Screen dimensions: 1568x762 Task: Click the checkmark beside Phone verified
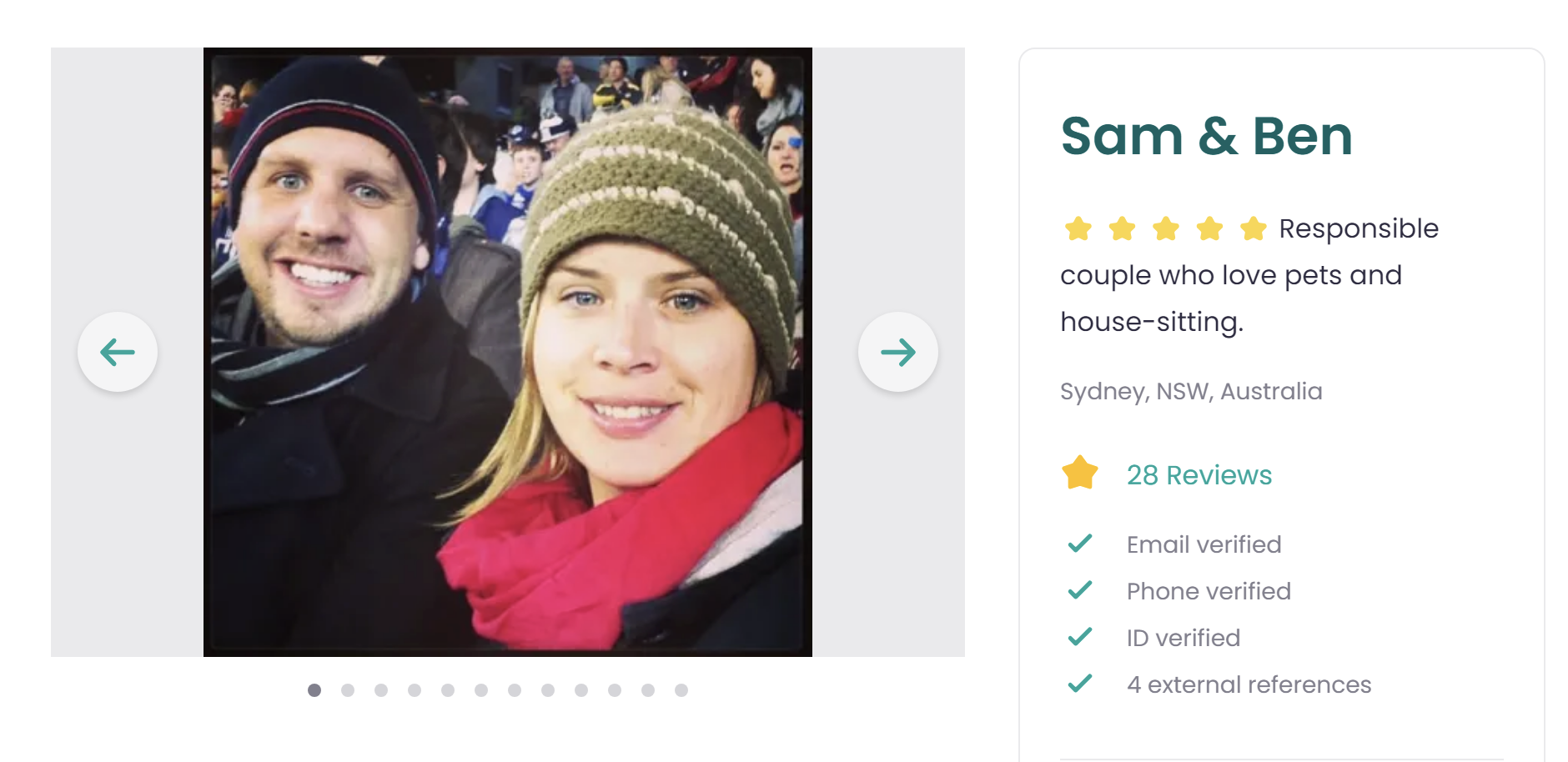point(1080,590)
